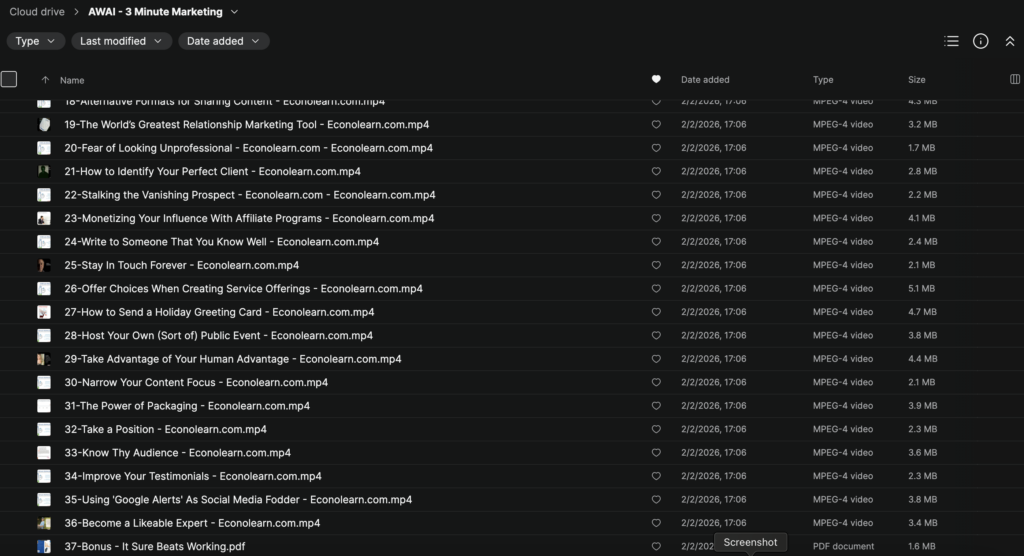Open the Last modified filter dropdown
This screenshot has height=556, width=1024.
121,41
